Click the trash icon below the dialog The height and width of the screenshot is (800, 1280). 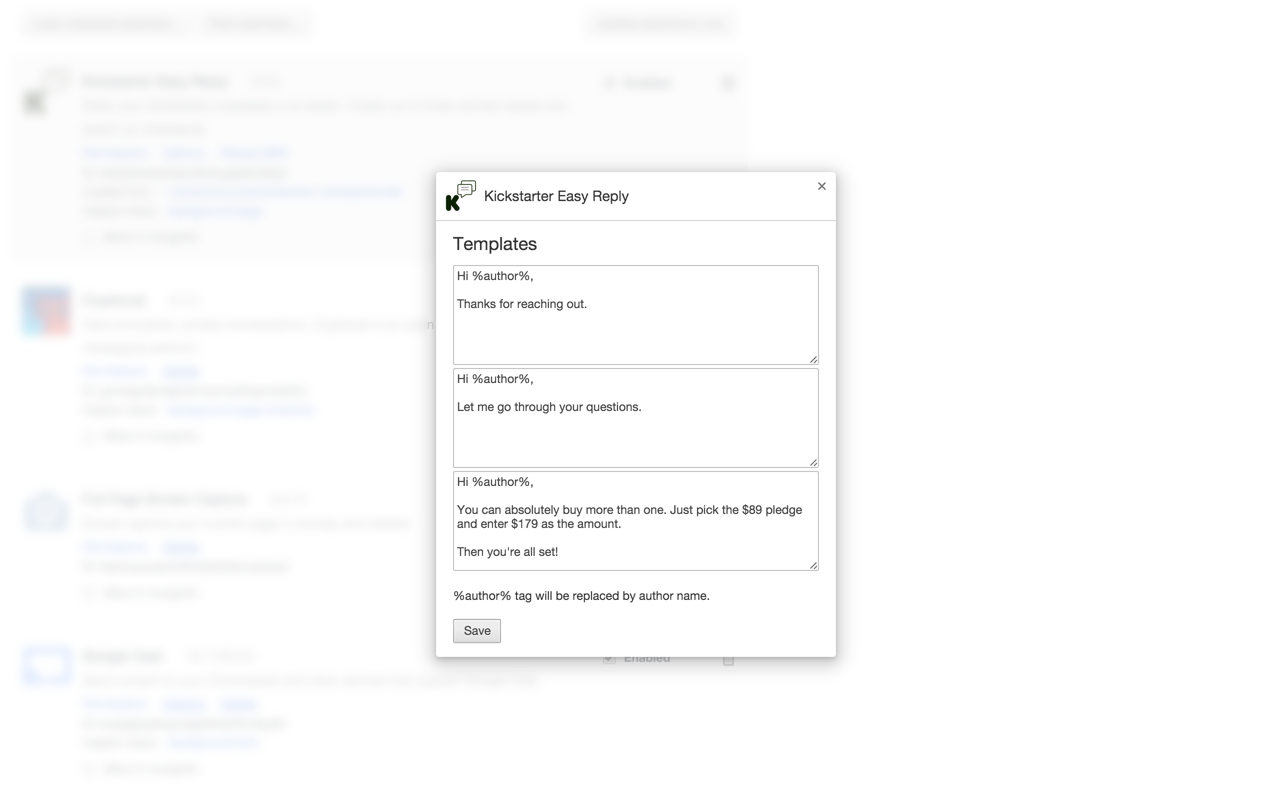[728, 660]
